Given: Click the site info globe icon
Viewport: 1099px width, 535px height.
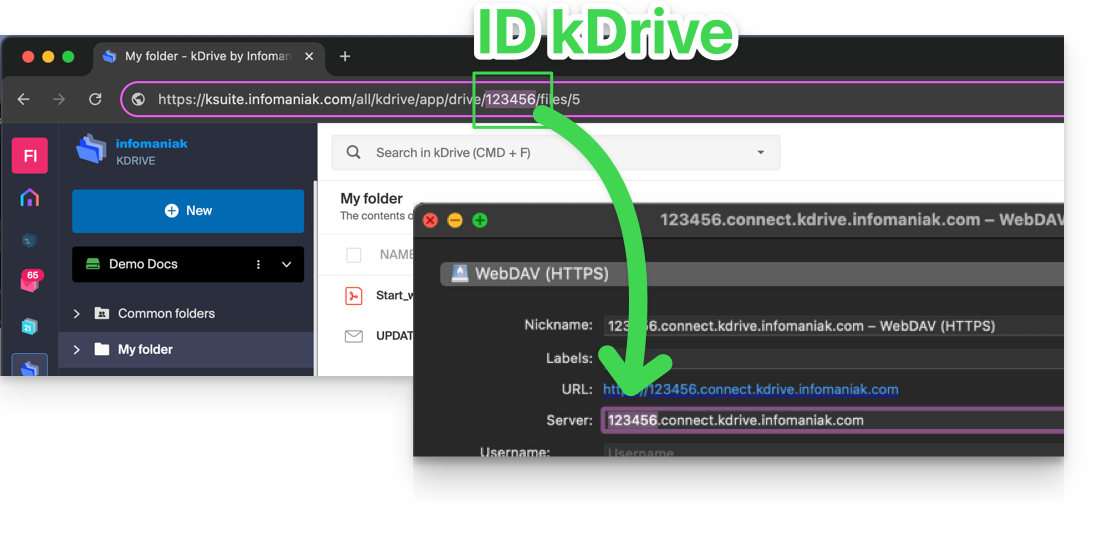Looking at the screenshot, I should click(139, 100).
